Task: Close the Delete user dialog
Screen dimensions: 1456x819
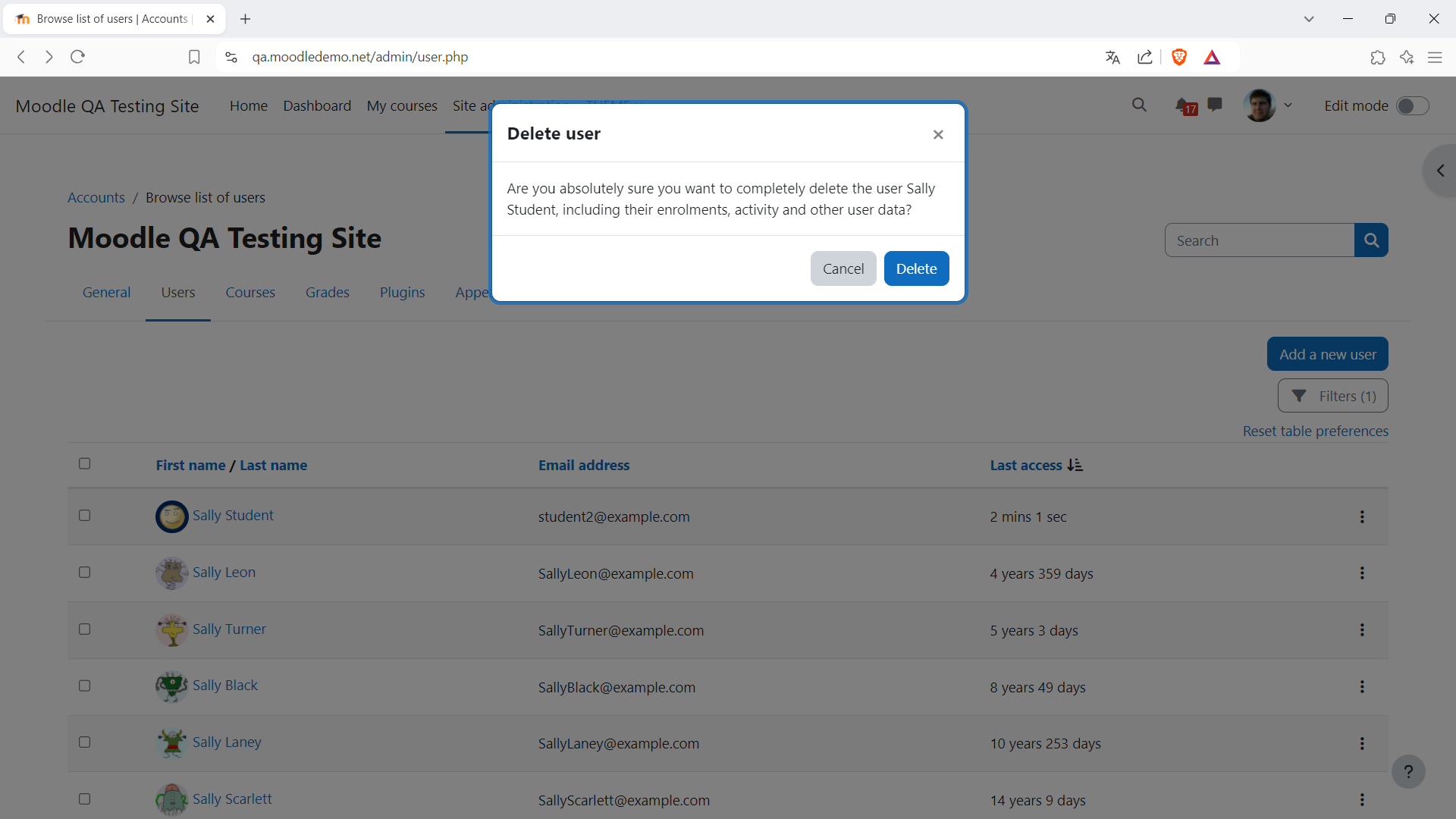Action: [x=938, y=134]
